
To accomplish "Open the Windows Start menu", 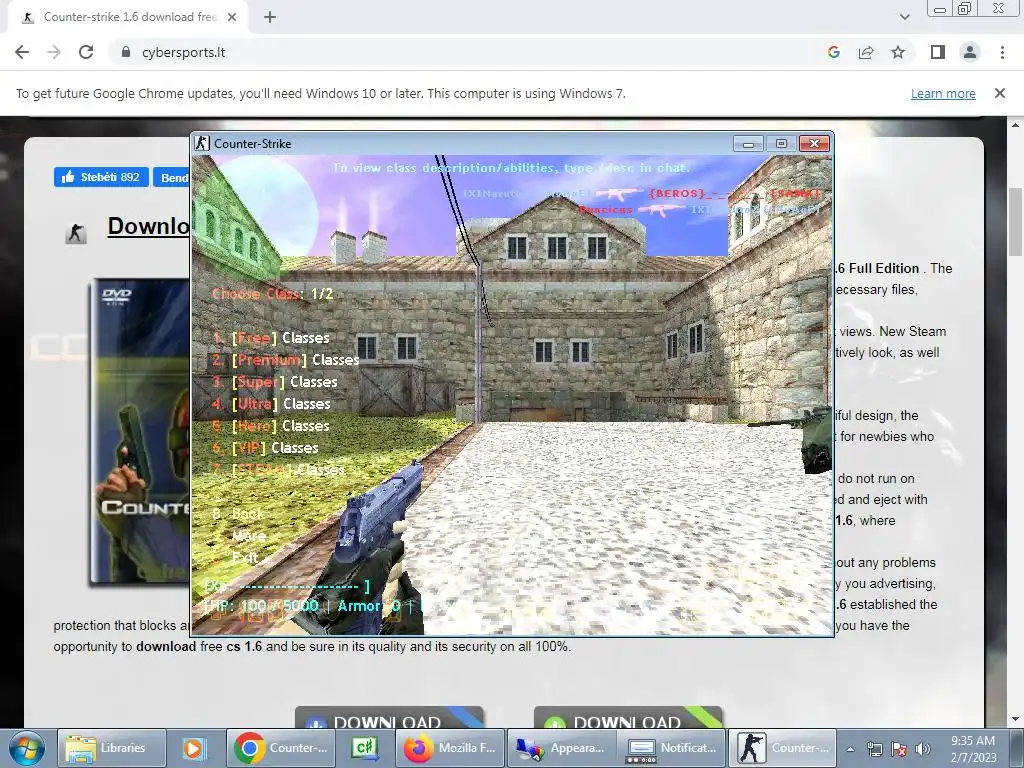I will [26, 748].
